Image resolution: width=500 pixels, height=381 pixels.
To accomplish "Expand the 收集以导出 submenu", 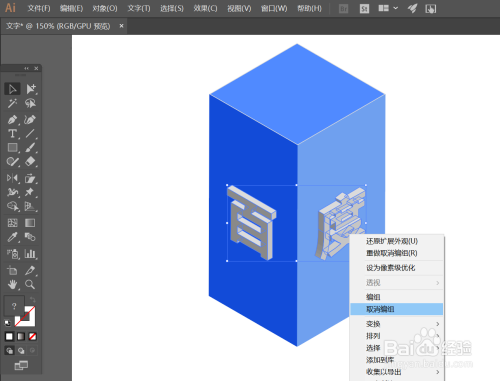I will click(397, 372).
